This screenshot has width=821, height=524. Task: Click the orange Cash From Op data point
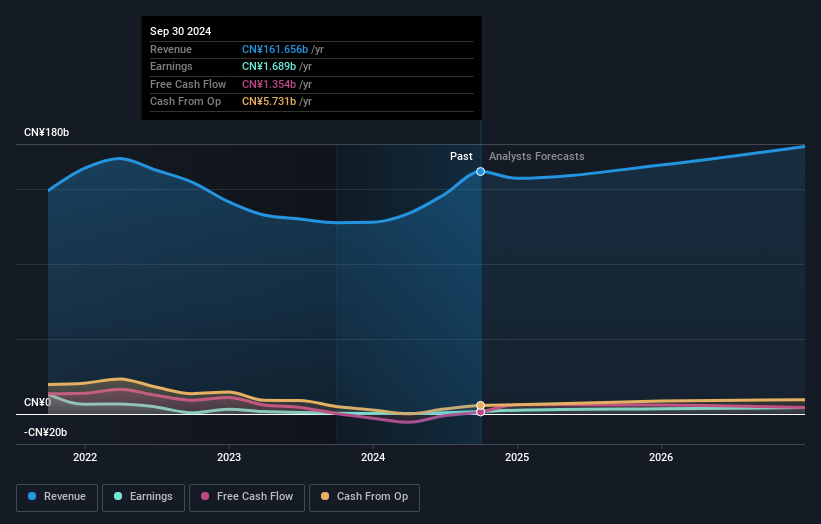click(480, 405)
